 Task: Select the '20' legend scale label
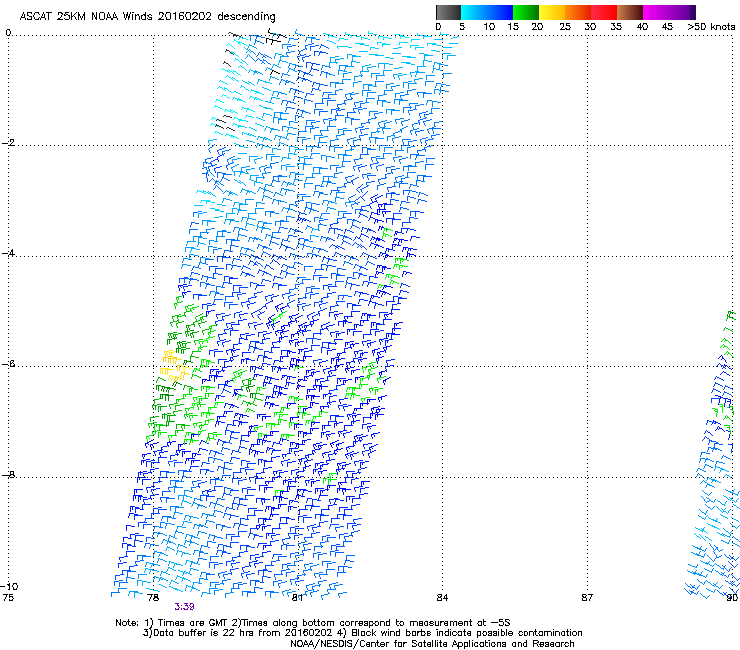[x=537, y=27]
